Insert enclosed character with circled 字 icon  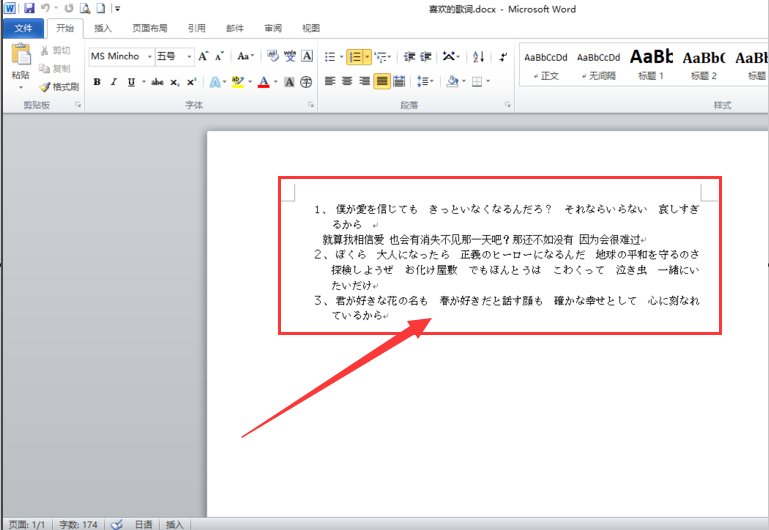[x=306, y=82]
